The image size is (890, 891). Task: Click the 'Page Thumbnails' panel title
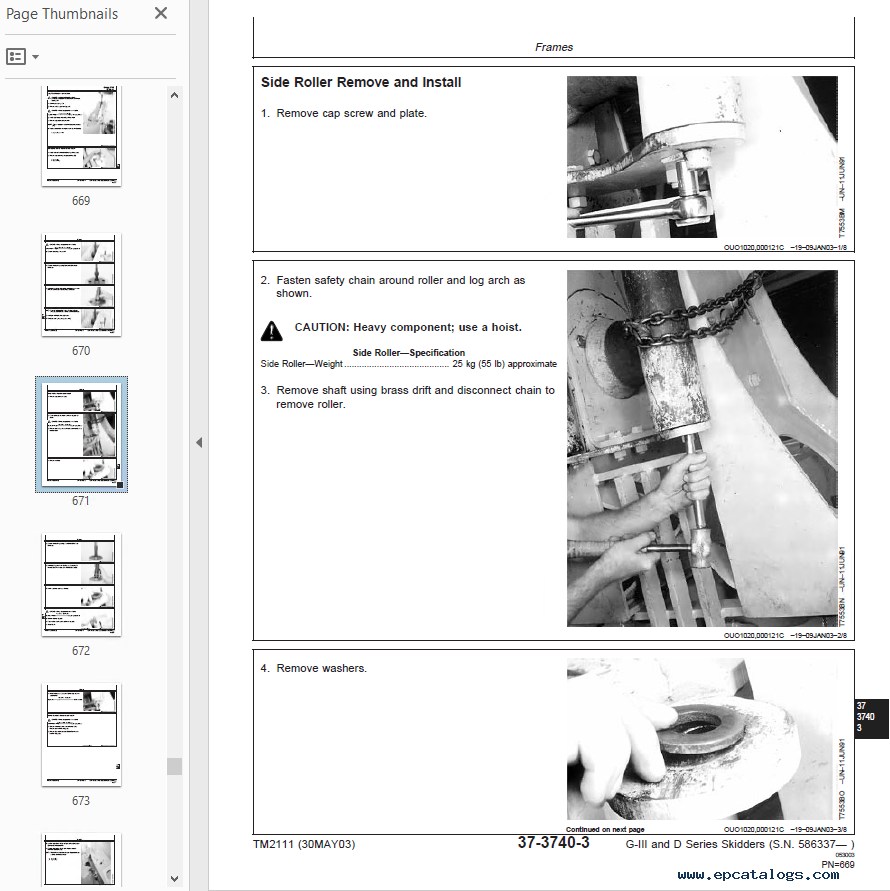coord(62,14)
